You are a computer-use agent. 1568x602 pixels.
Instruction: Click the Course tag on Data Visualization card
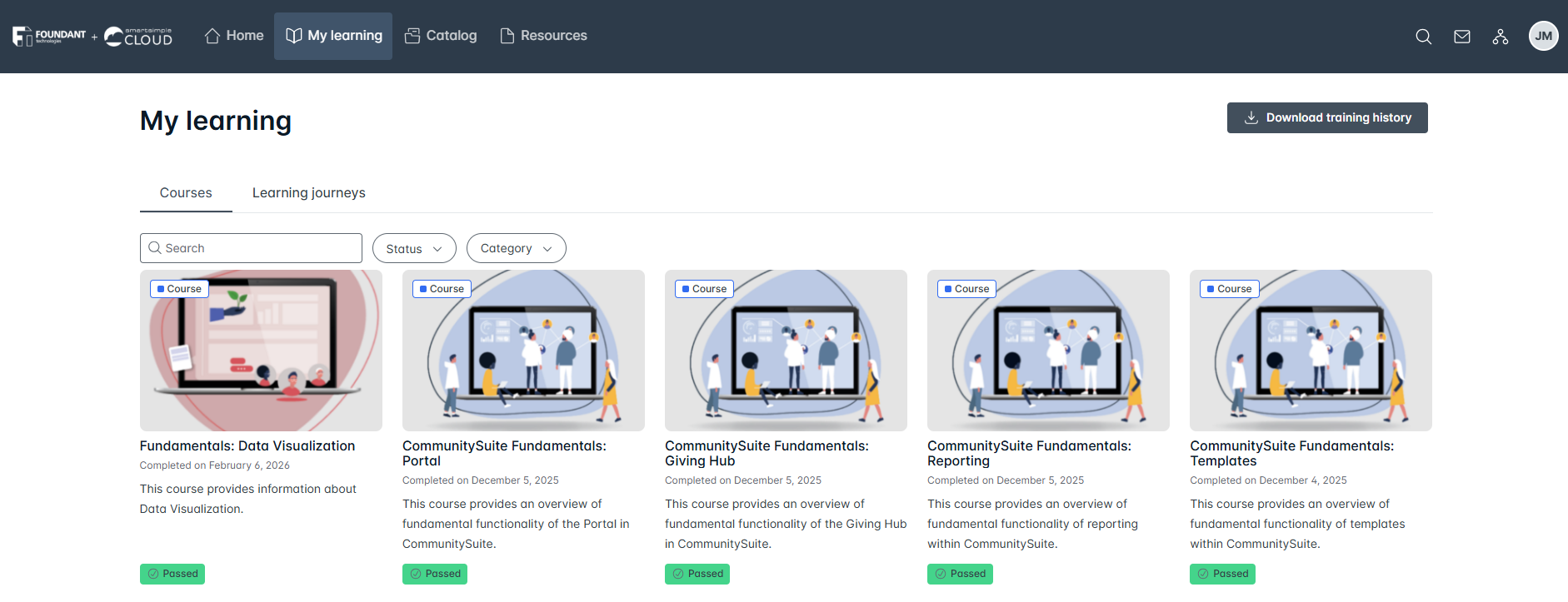179,289
